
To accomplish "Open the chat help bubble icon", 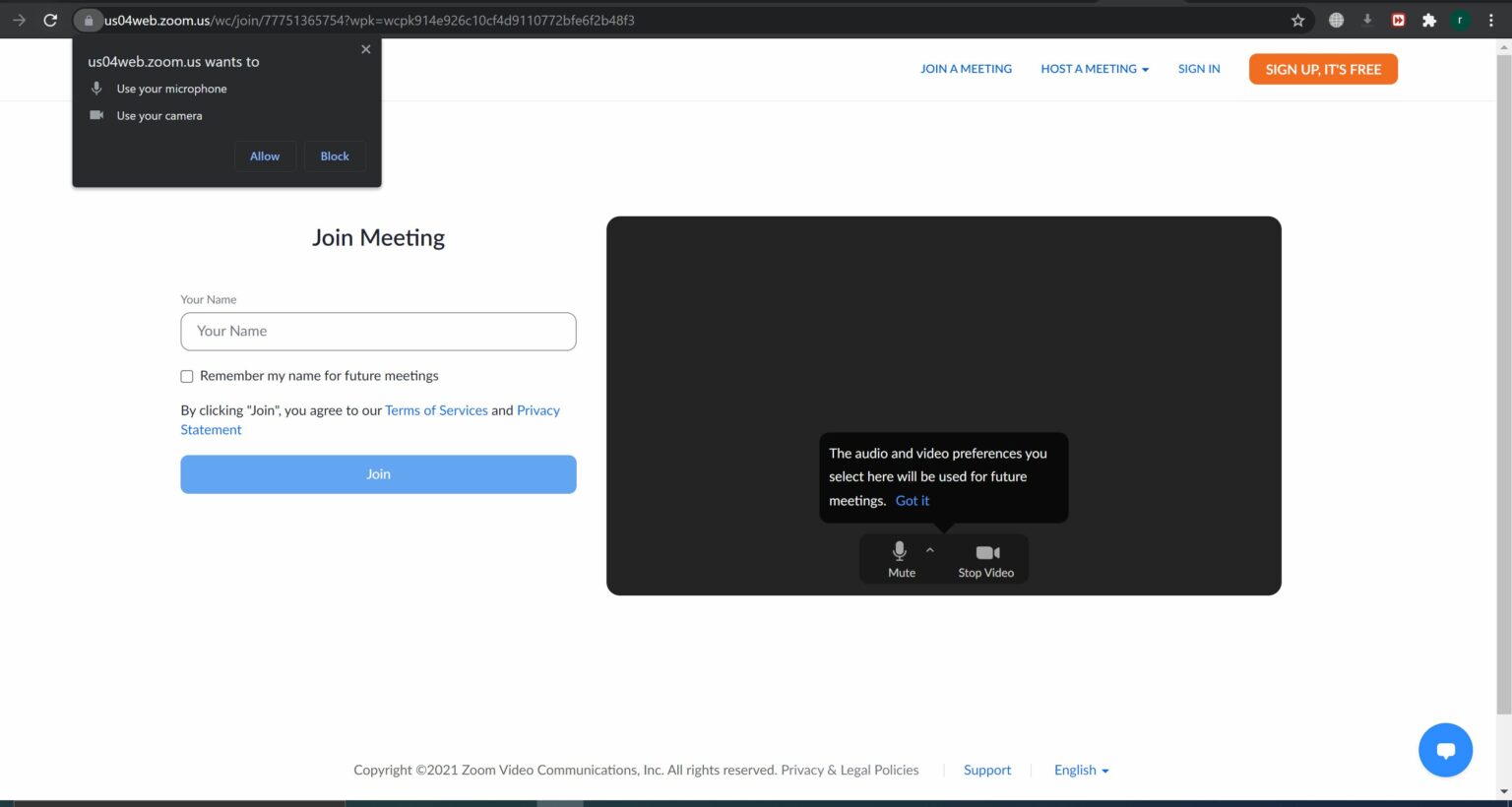I will pos(1445,750).
